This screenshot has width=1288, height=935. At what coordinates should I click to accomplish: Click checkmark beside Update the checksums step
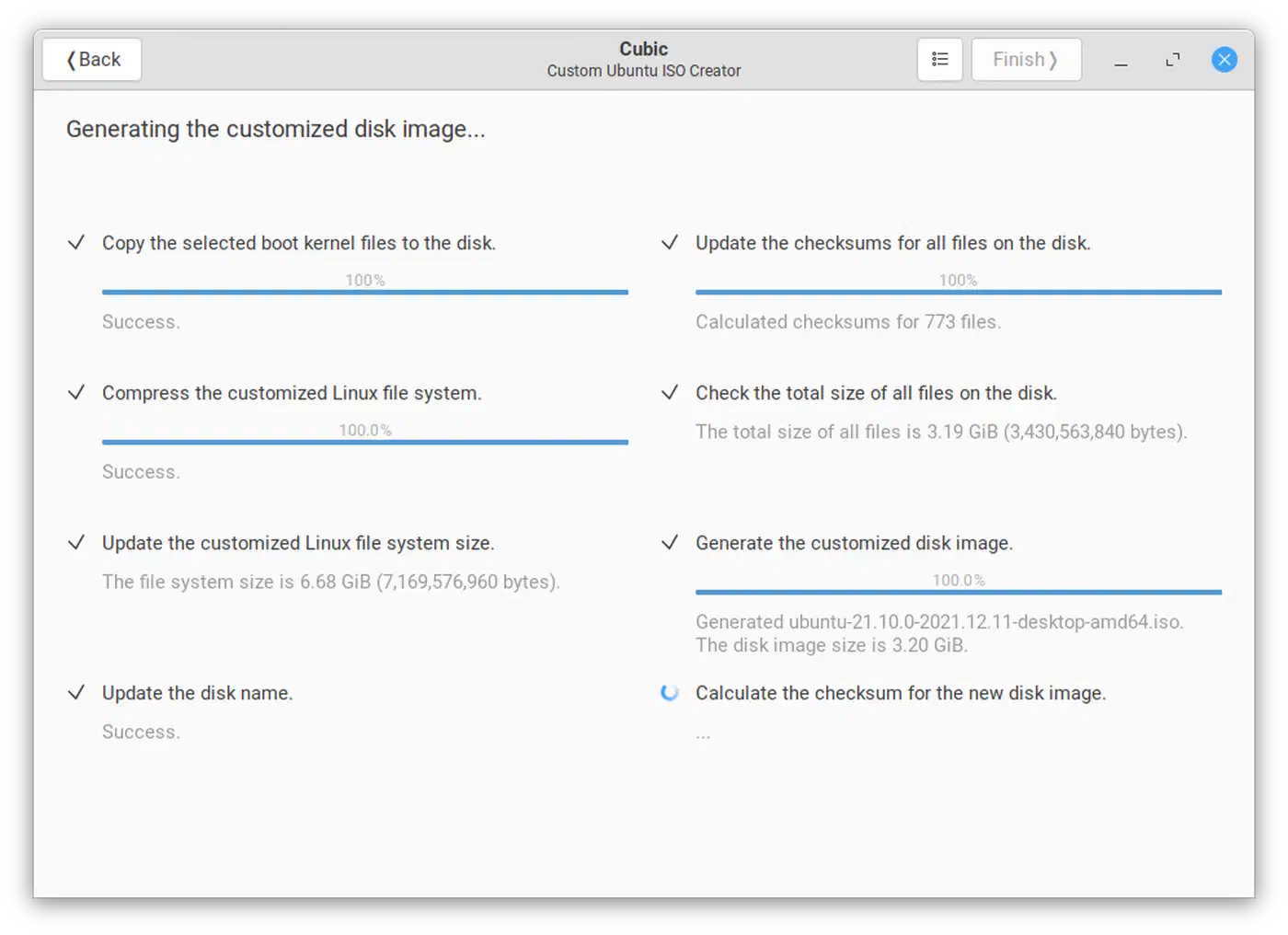point(670,243)
